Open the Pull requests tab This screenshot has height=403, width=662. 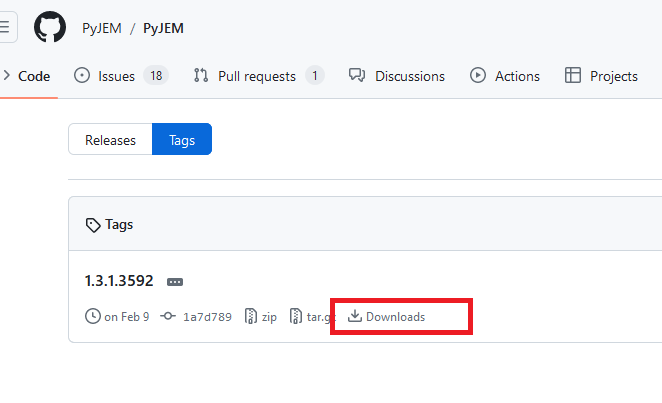(x=259, y=76)
